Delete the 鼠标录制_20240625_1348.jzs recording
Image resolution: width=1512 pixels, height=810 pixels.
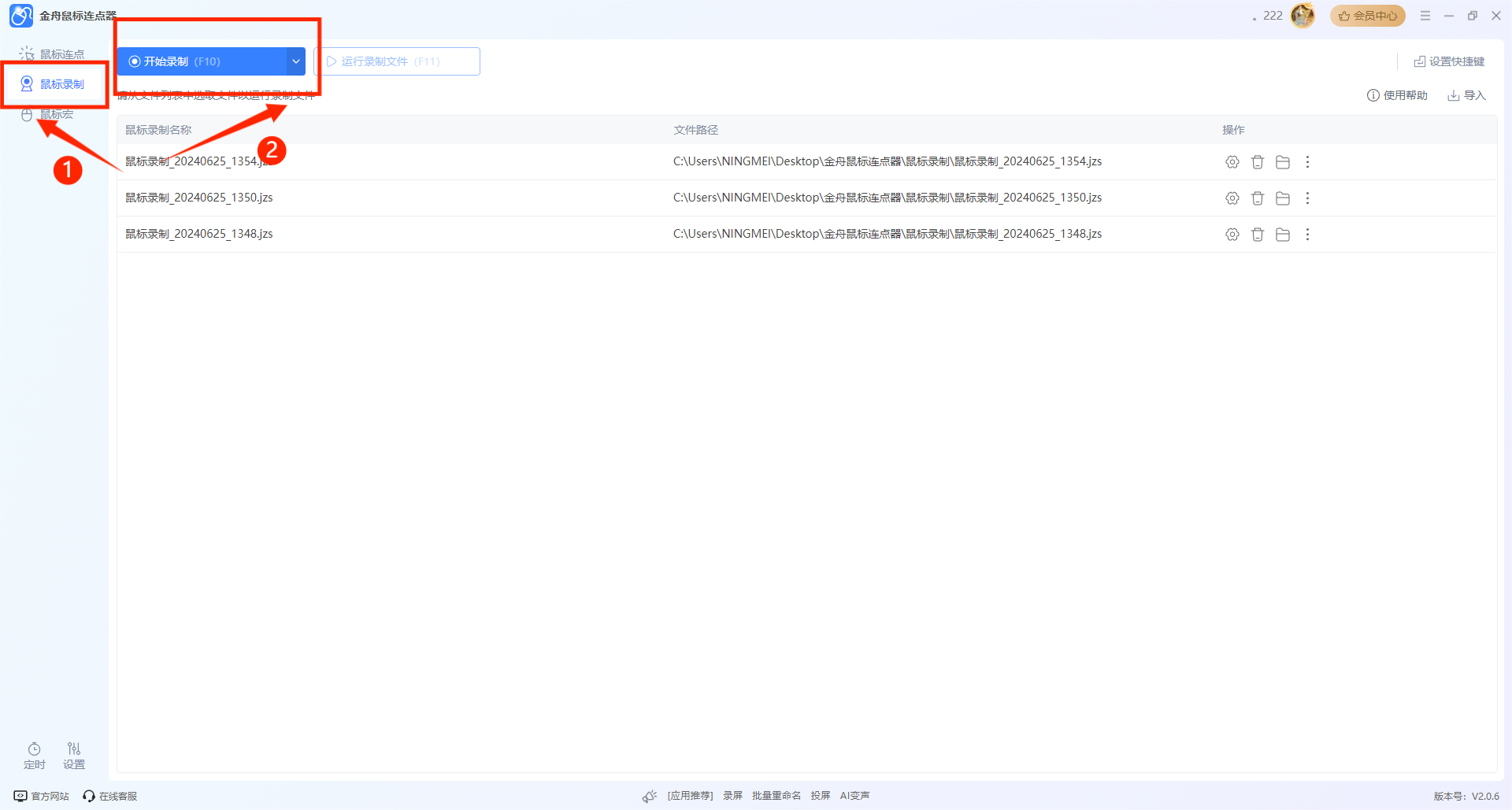(x=1258, y=235)
